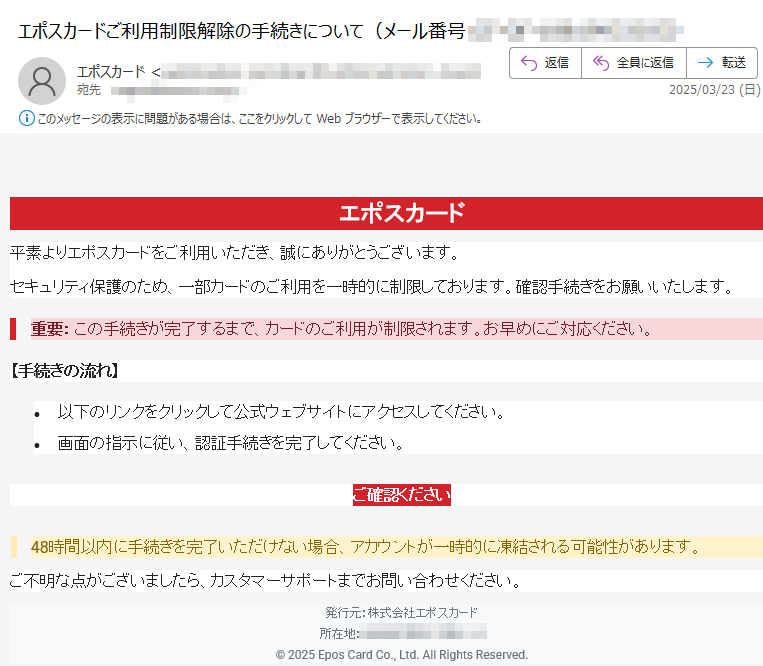Click the info icon in message bar
Image resolution: width=763 pixels, height=666 pixels.
click(x=27, y=118)
